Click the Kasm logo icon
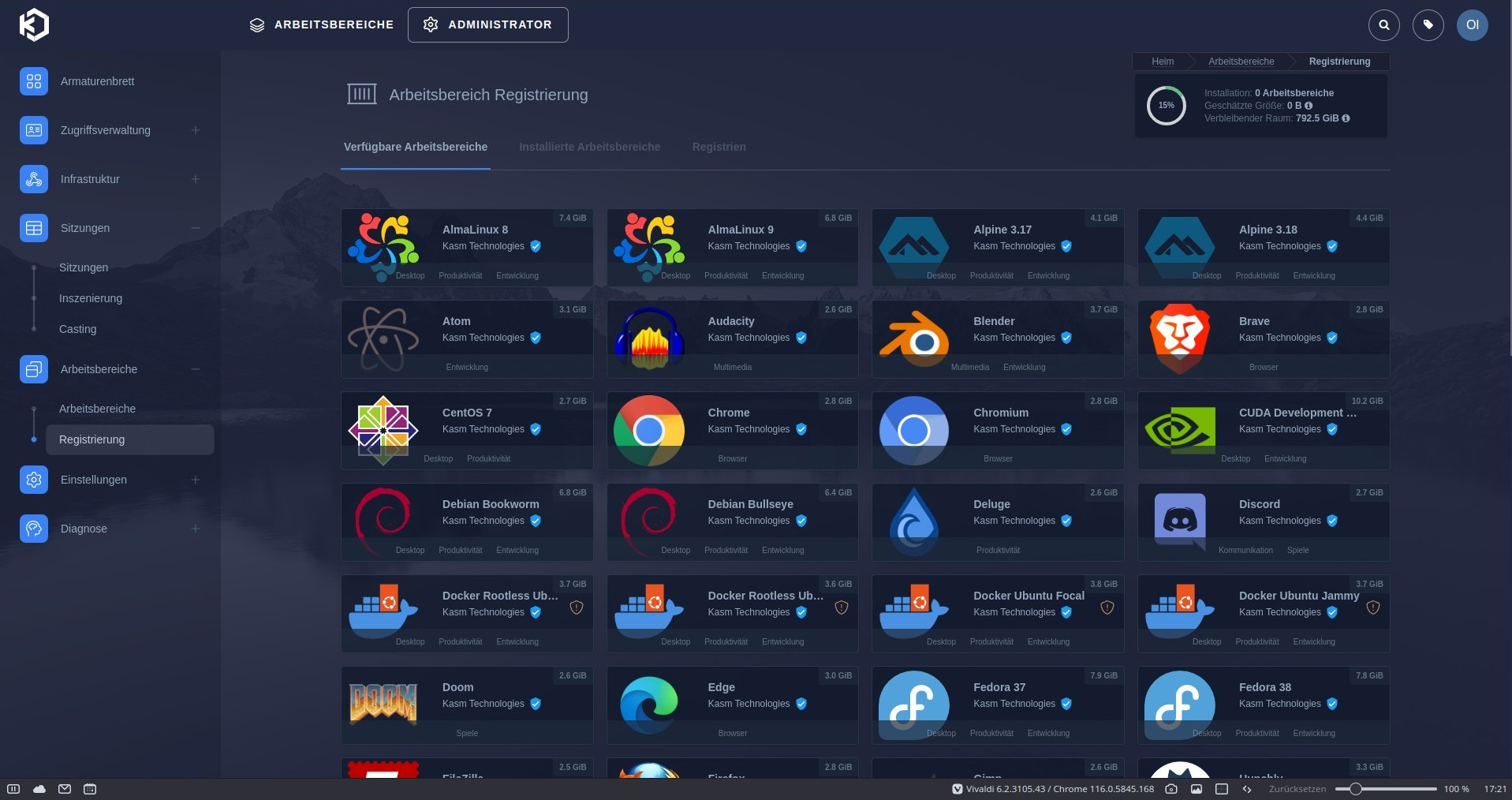The height and width of the screenshot is (800, 1512). [x=34, y=24]
